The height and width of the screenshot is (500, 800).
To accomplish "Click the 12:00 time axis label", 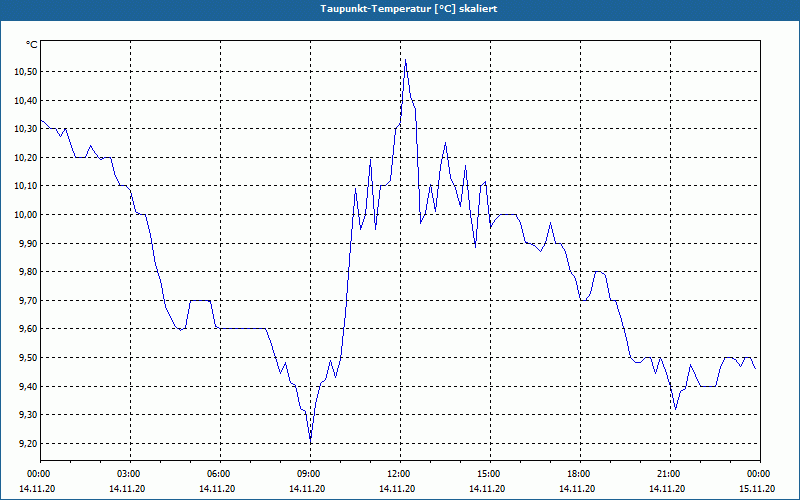I will tap(399, 474).
